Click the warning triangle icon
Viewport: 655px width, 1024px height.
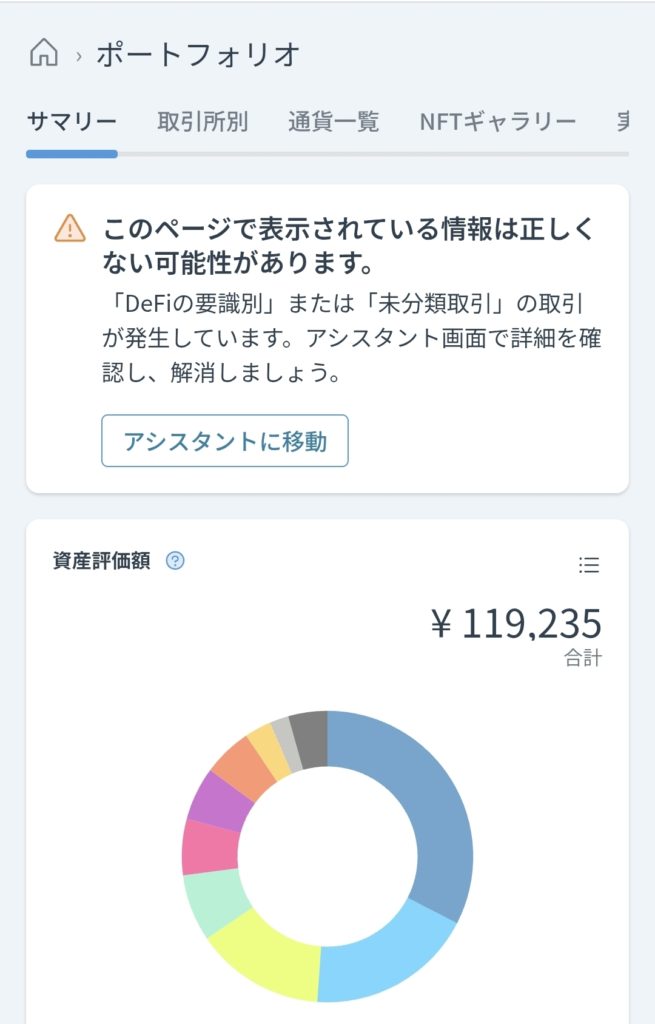[x=70, y=229]
